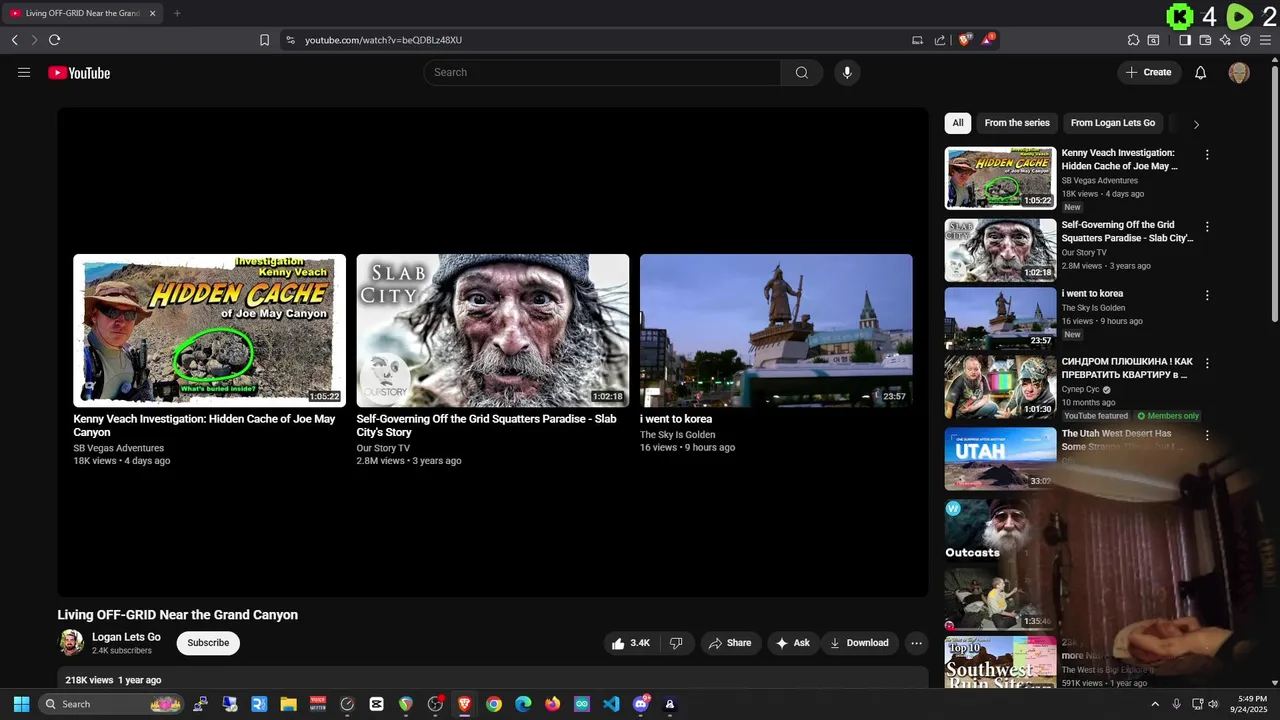
Task: Open the Logan Lets Go channel link
Action: click(x=126, y=637)
